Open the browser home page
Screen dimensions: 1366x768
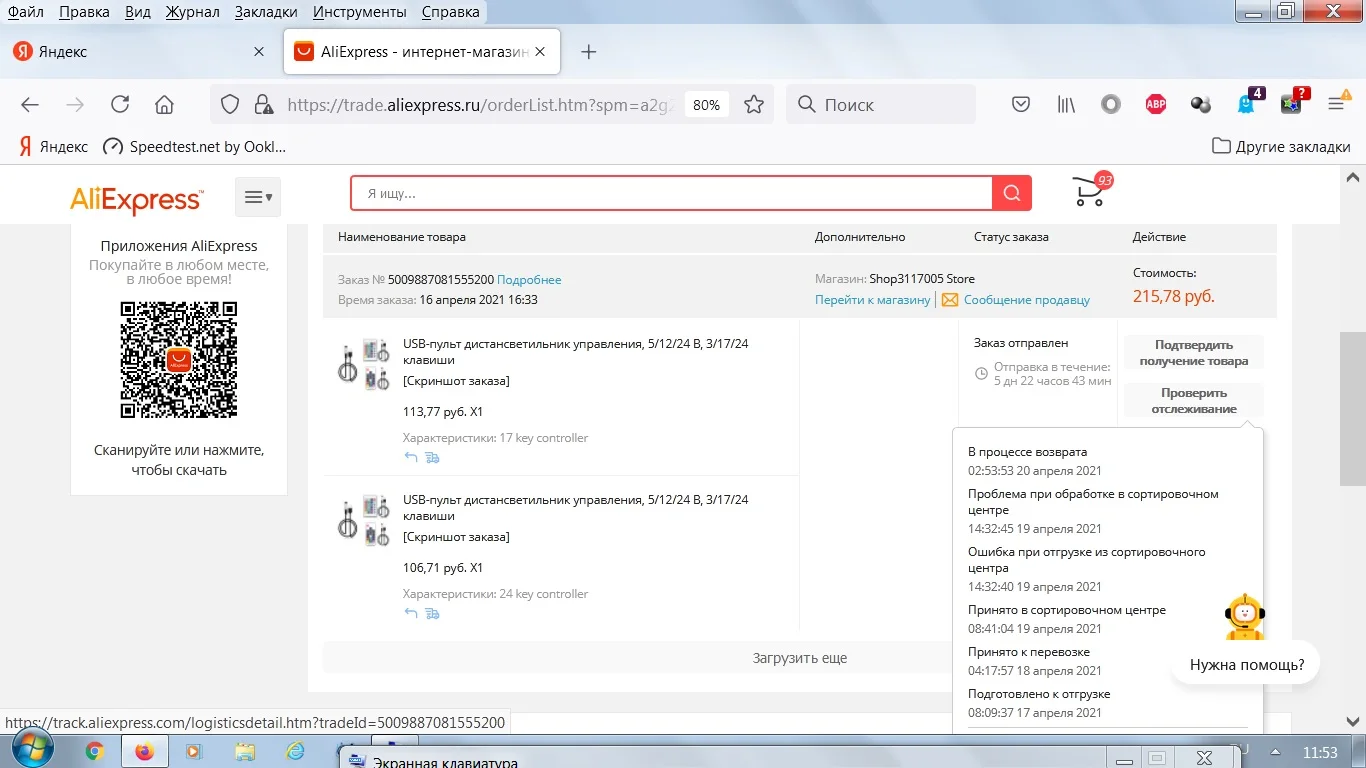point(164,104)
